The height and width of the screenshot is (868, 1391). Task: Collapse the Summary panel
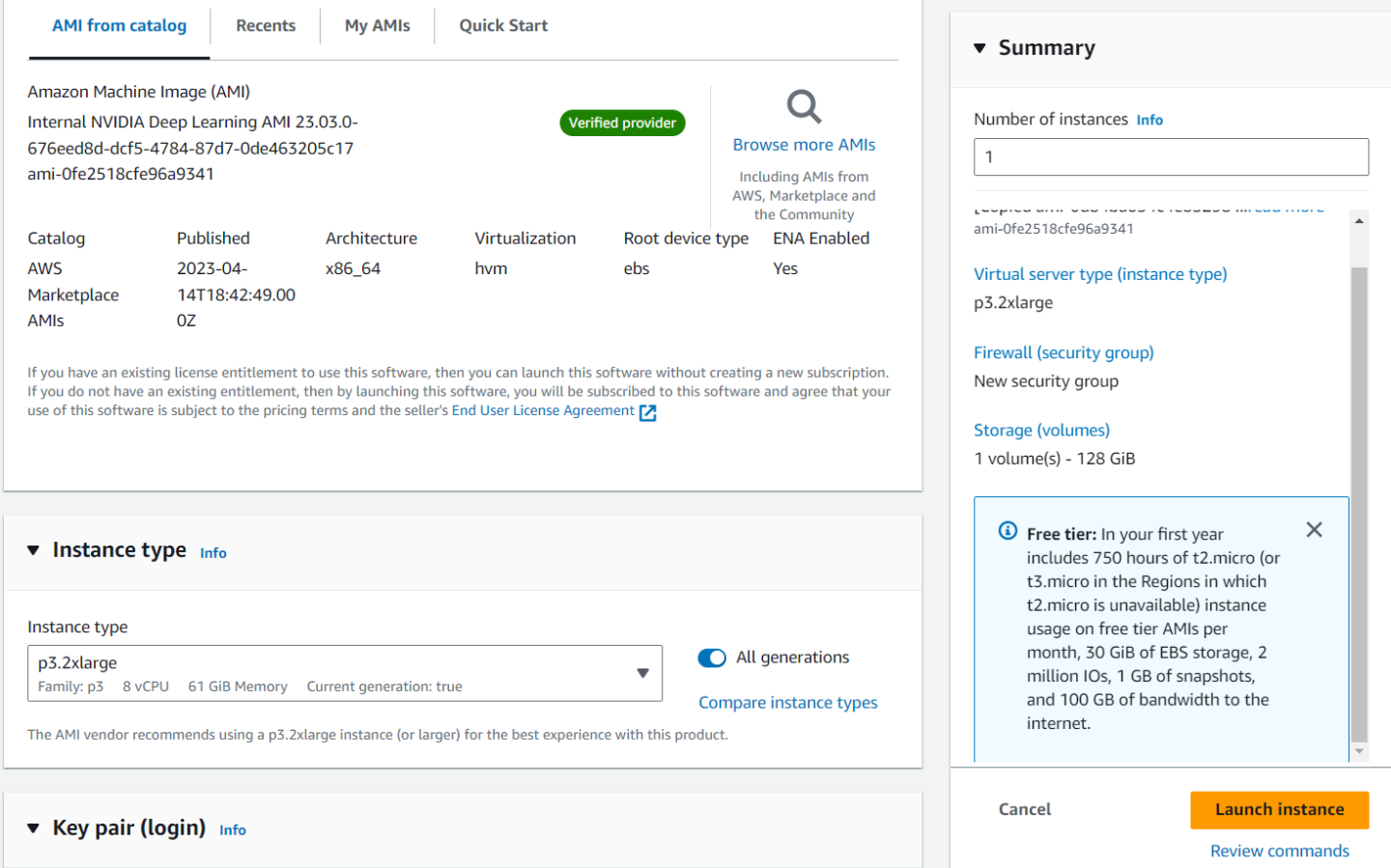pyautogui.click(x=979, y=48)
